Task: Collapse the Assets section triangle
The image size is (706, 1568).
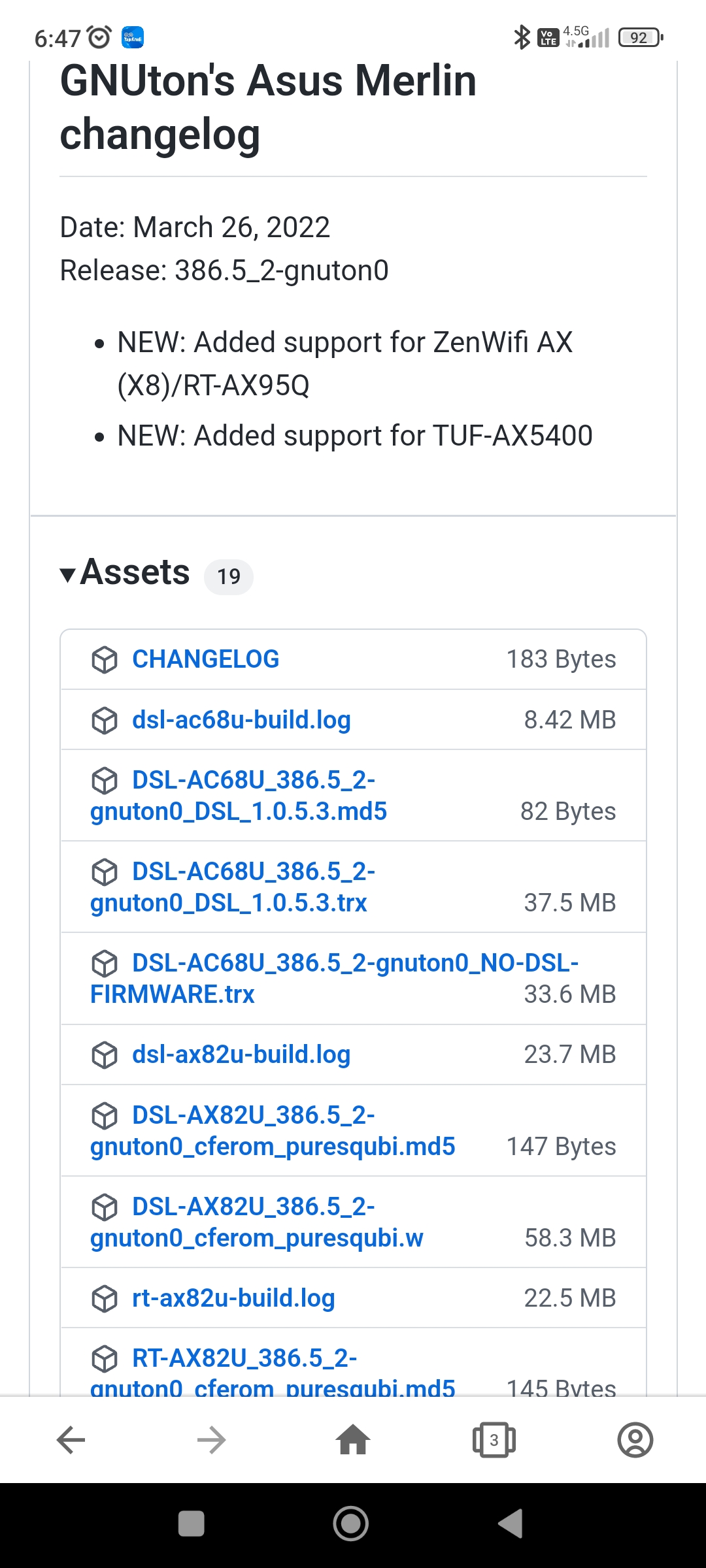Action: point(67,575)
